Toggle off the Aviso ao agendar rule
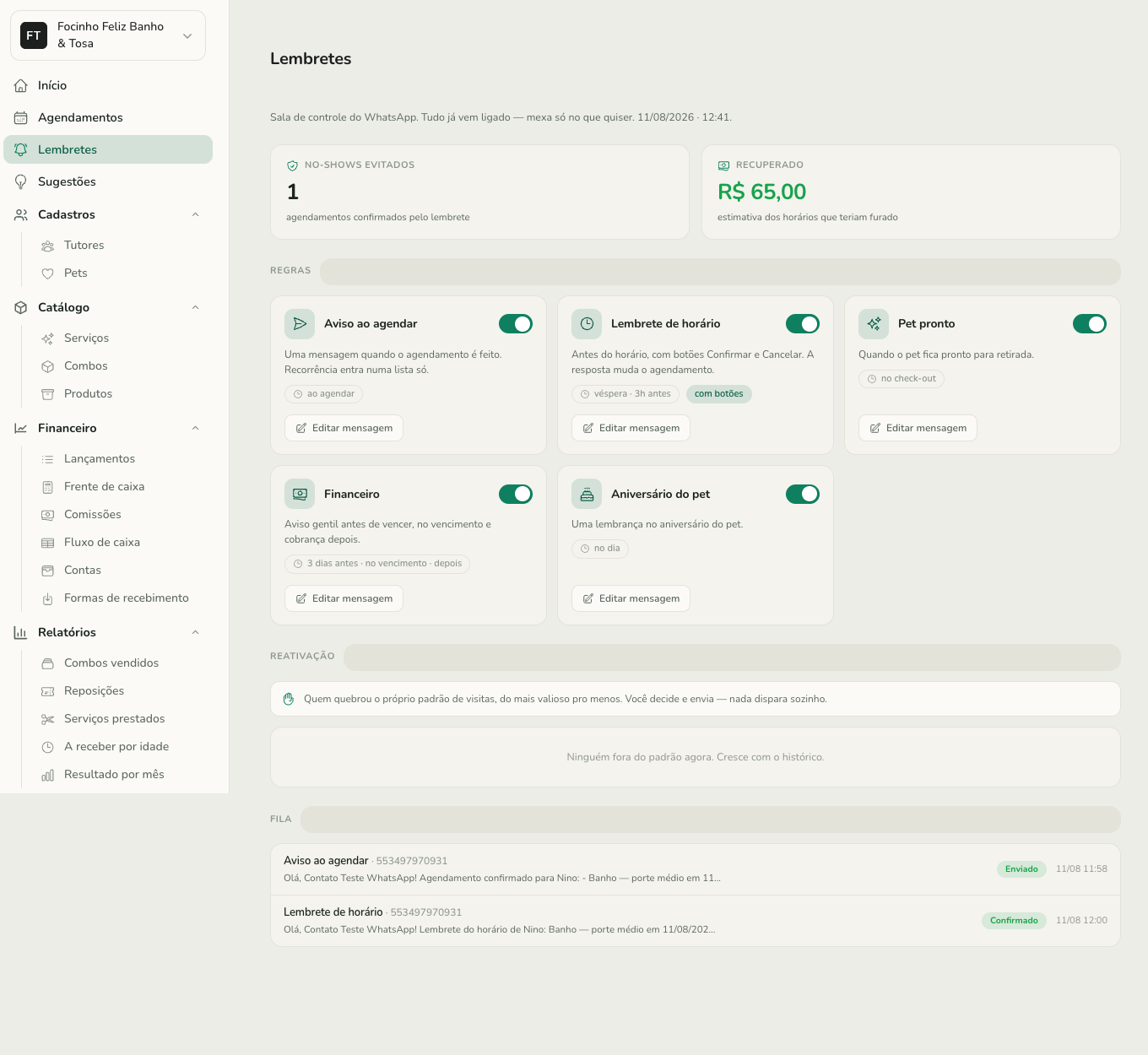1148x1055 pixels. coord(516,324)
